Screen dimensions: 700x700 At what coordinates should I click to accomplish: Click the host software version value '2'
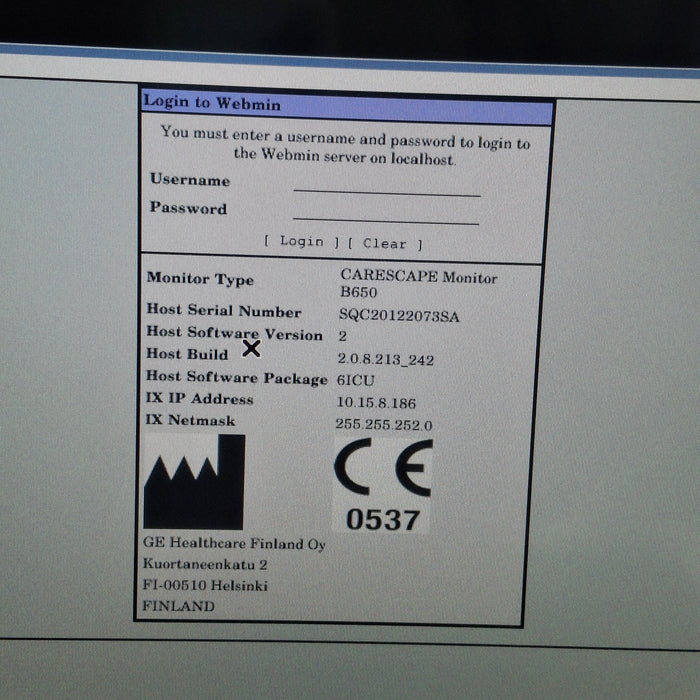(342, 336)
